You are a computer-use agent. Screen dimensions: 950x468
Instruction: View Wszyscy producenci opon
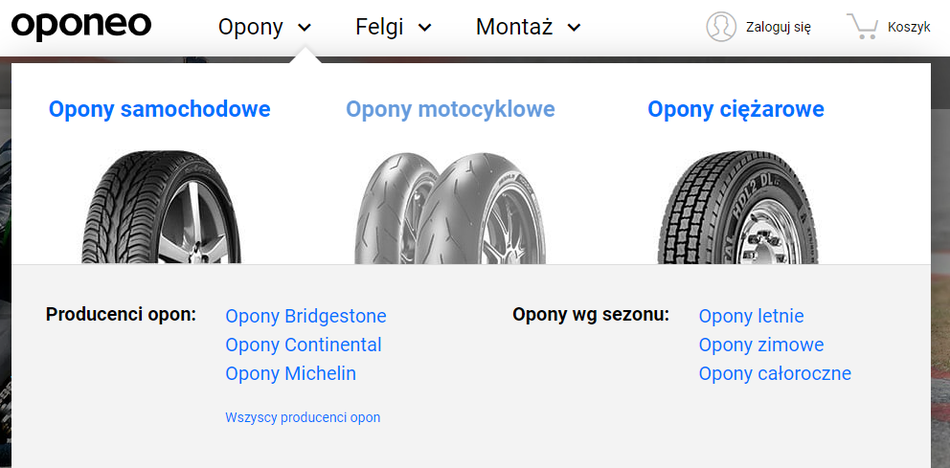tap(303, 418)
